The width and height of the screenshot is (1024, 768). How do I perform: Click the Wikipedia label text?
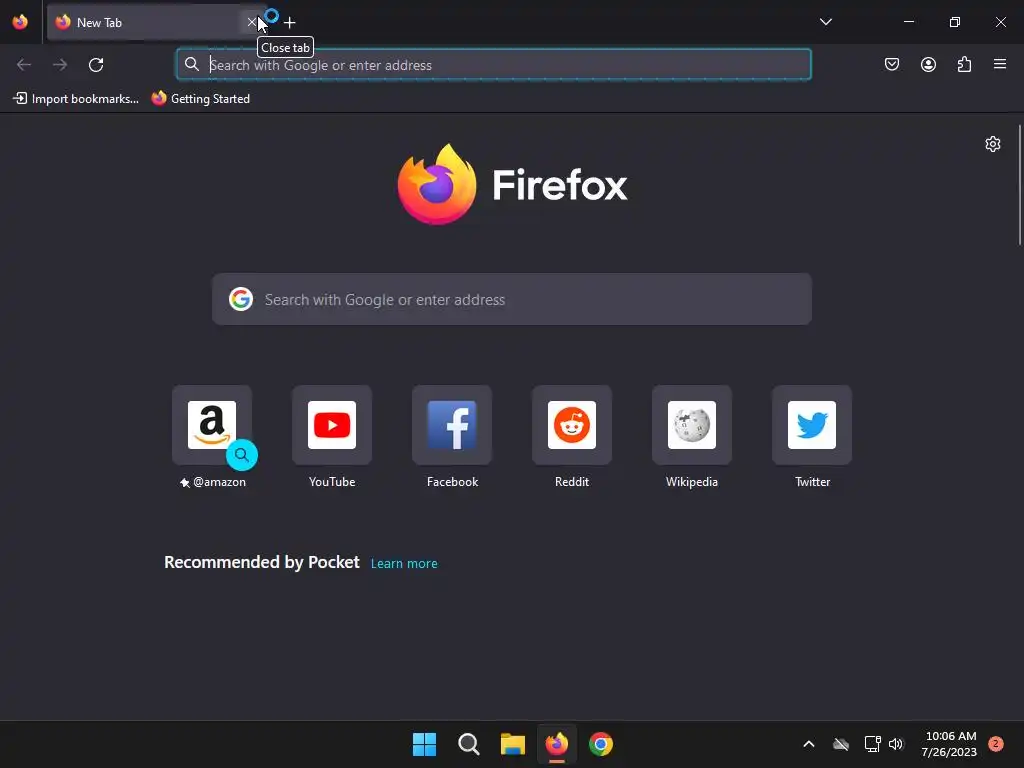(692, 482)
